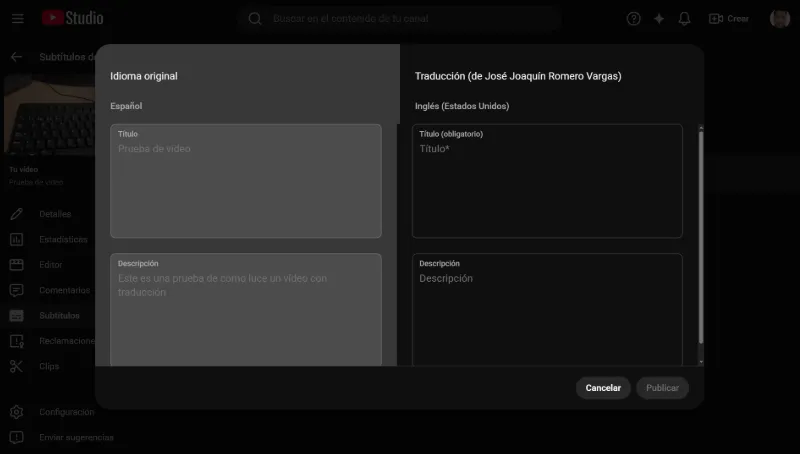This screenshot has height=454, width=800.
Task: Click the Crear camera button
Action: point(729,19)
